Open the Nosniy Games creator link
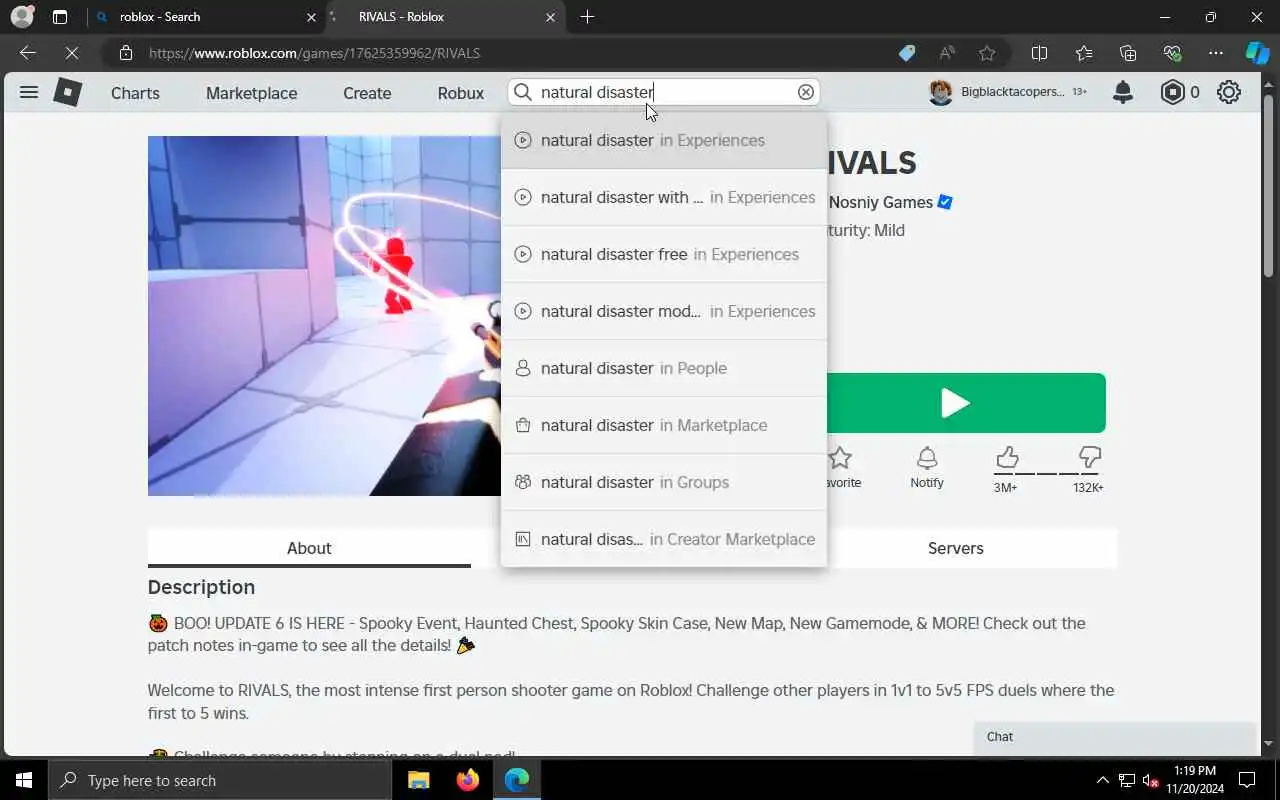 coord(881,202)
